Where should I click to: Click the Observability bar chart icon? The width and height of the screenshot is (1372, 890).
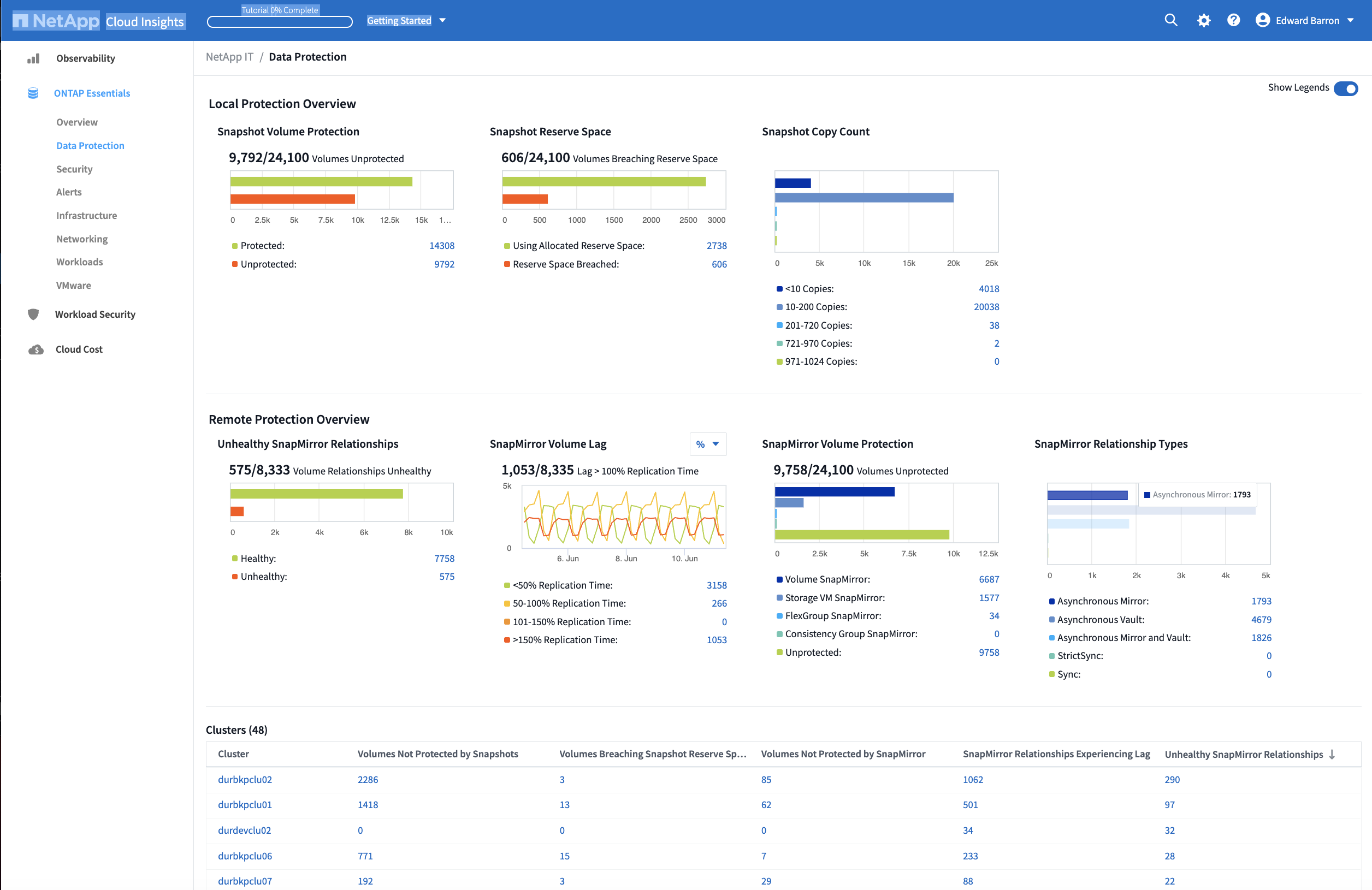coord(33,58)
